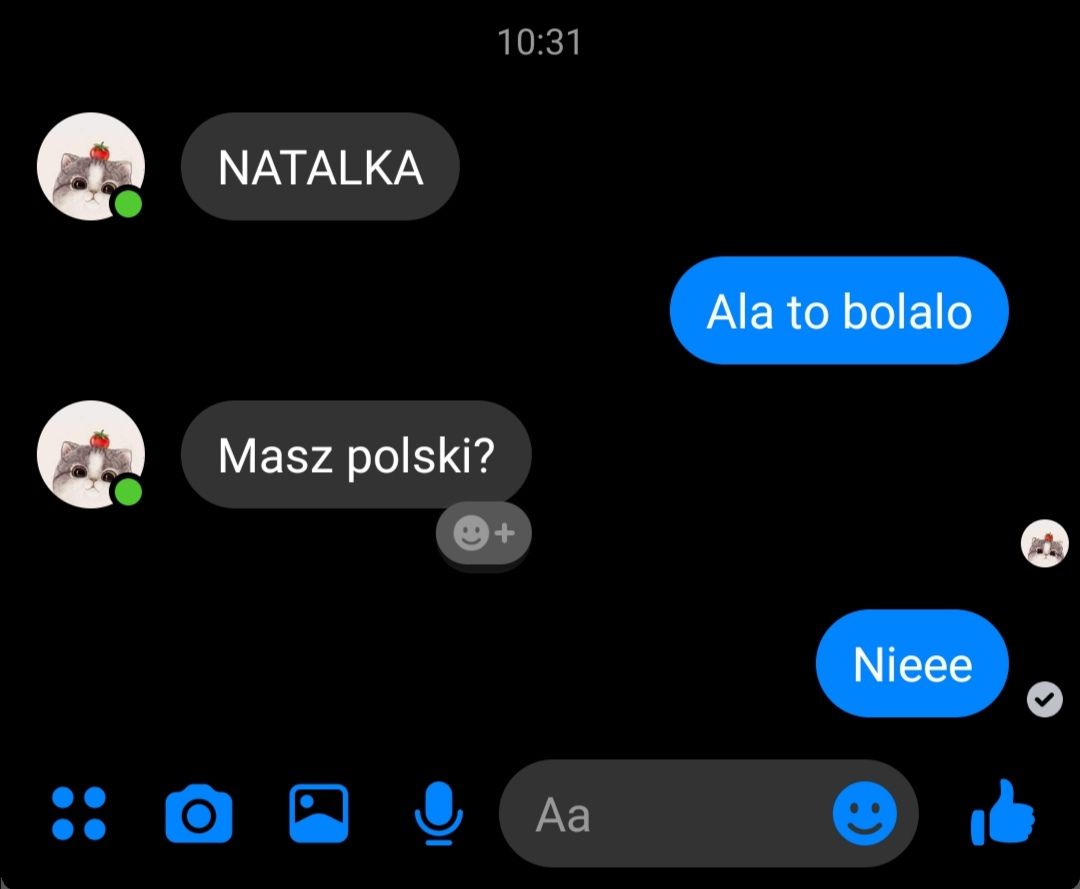Tap the green online status dot on top avatar
This screenshot has width=1080, height=889.
coord(127,205)
